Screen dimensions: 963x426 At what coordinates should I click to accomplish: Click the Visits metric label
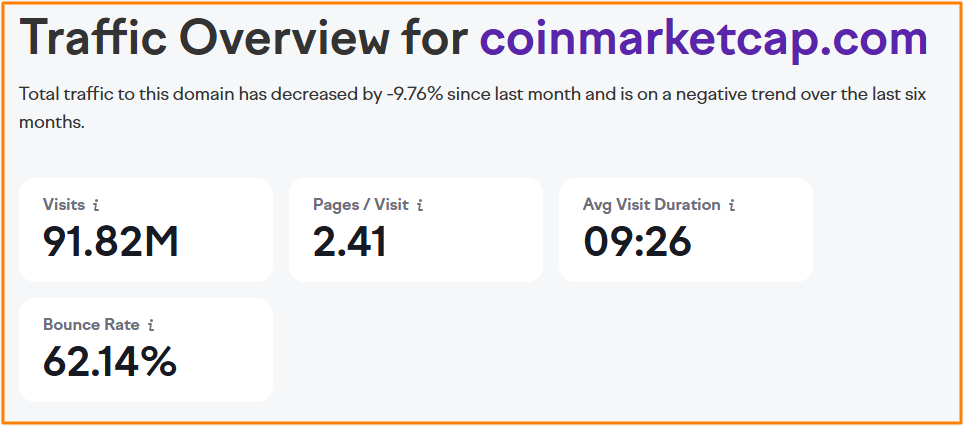[64, 204]
